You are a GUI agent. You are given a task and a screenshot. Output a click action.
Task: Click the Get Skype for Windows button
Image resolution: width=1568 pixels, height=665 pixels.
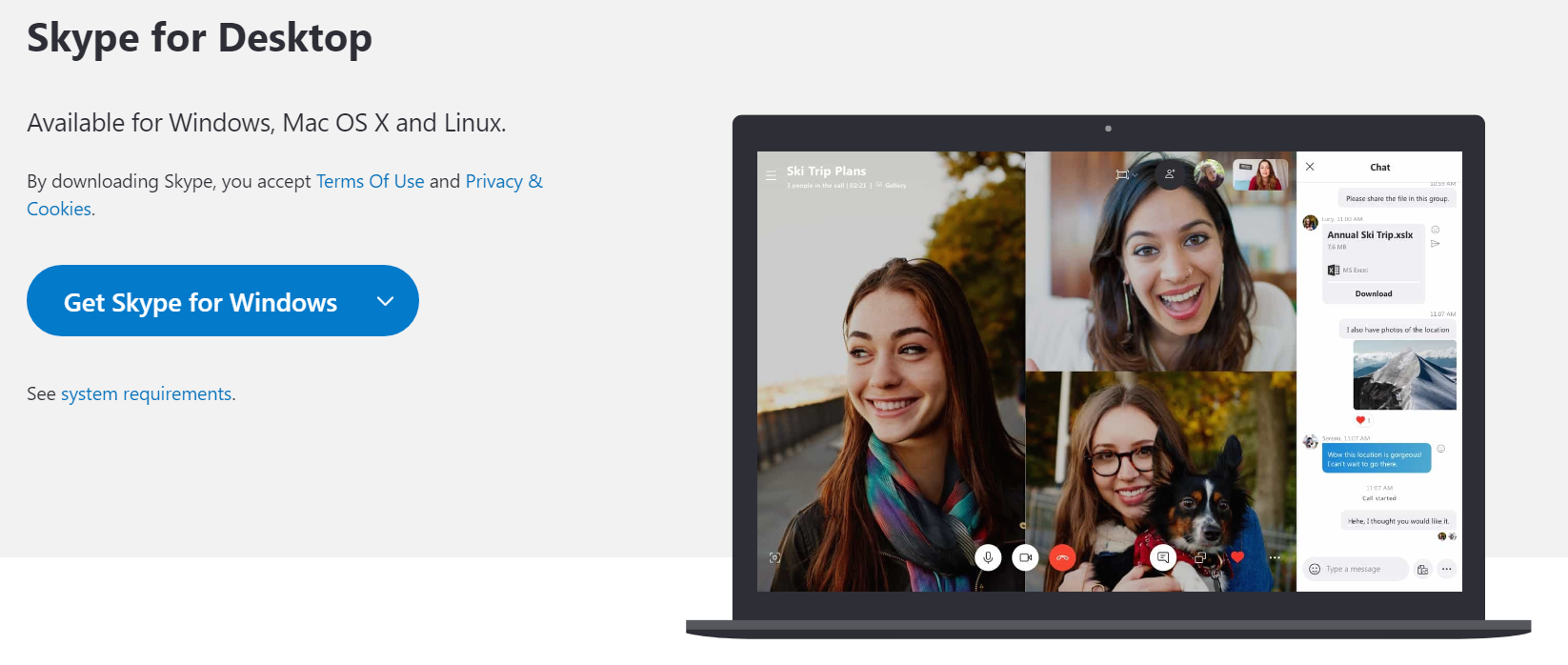(x=222, y=301)
